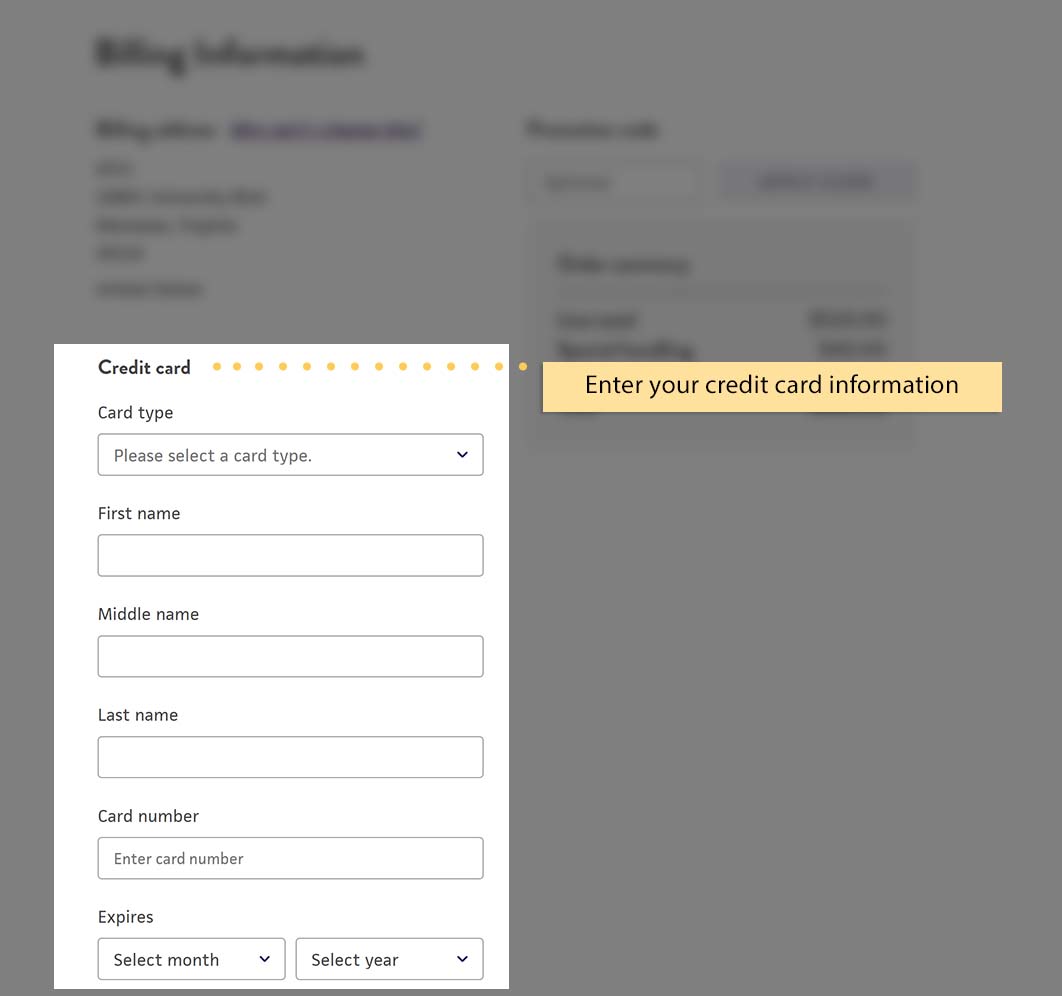Click the Last name label
Image resolution: width=1062 pixels, height=996 pixels.
coord(137,715)
